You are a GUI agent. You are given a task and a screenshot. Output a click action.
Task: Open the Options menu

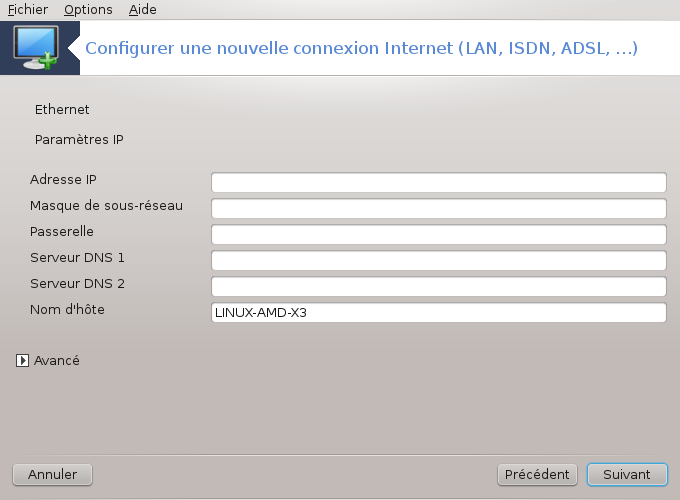pos(88,10)
